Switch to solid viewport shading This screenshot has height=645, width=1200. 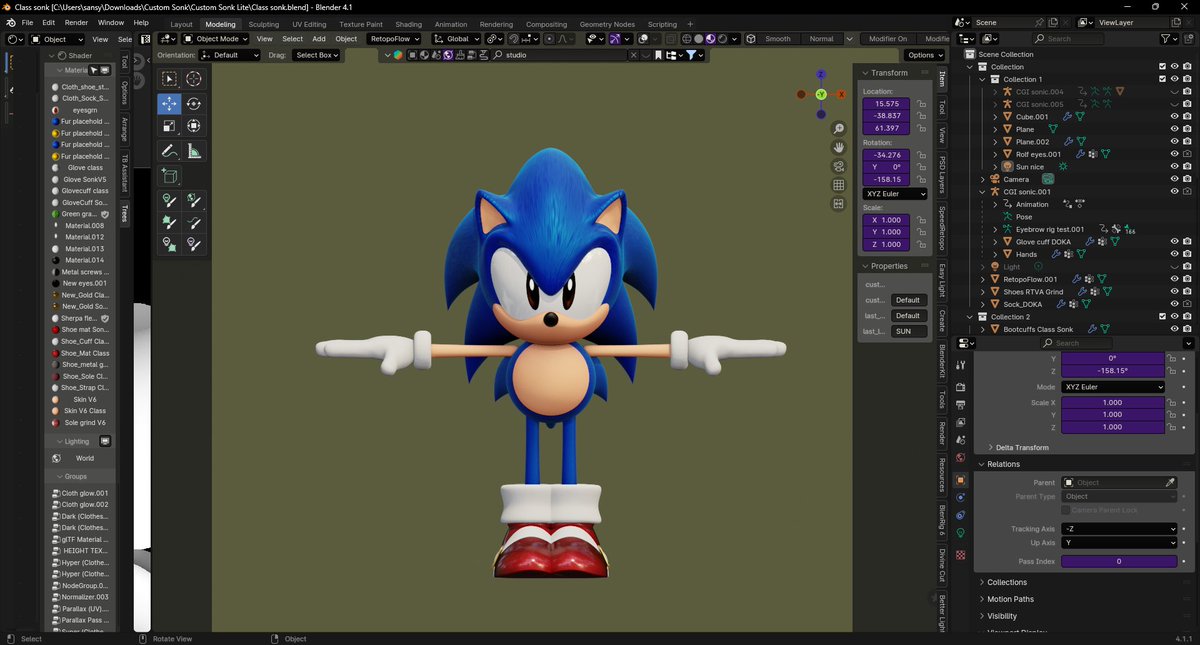coord(698,39)
